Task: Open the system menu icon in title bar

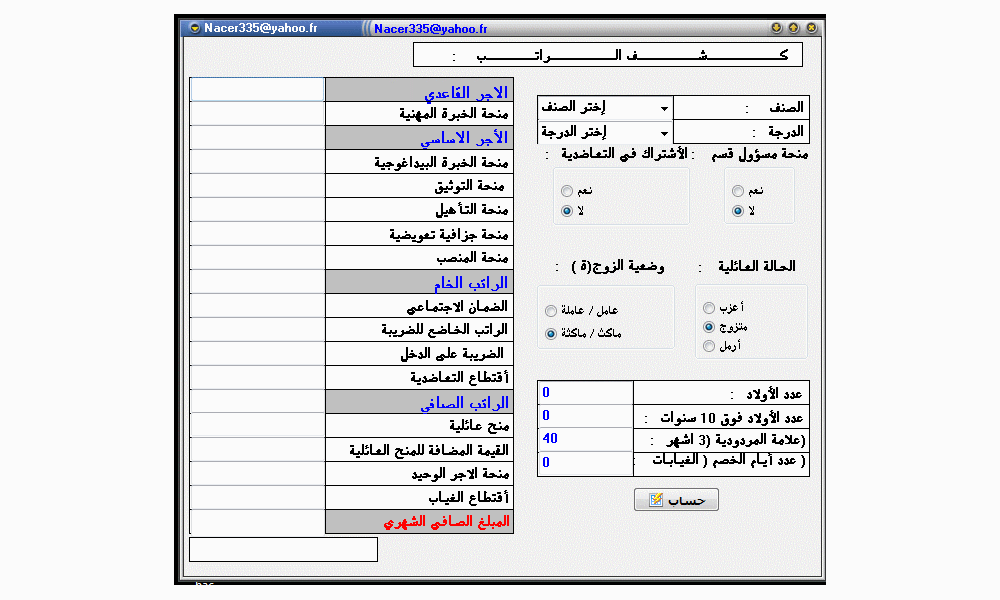Action: click(x=195, y=28)
